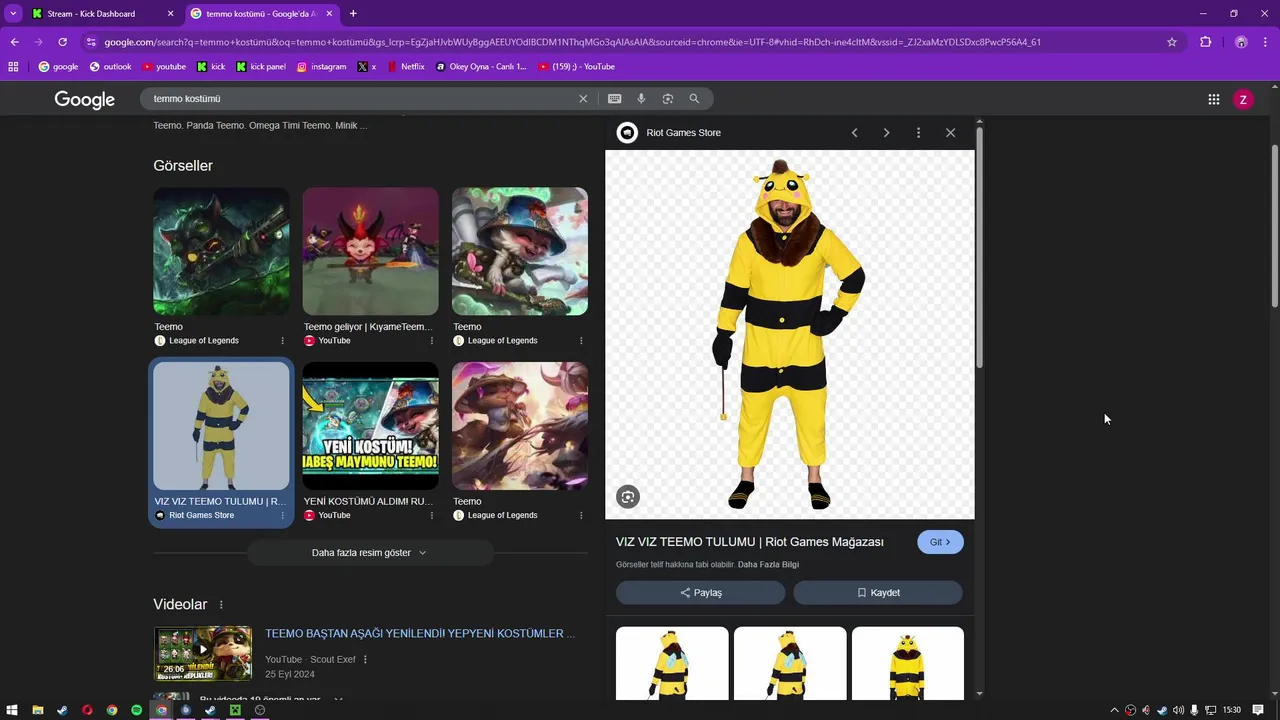Save the image with Kaydet button

pos(878,593)
